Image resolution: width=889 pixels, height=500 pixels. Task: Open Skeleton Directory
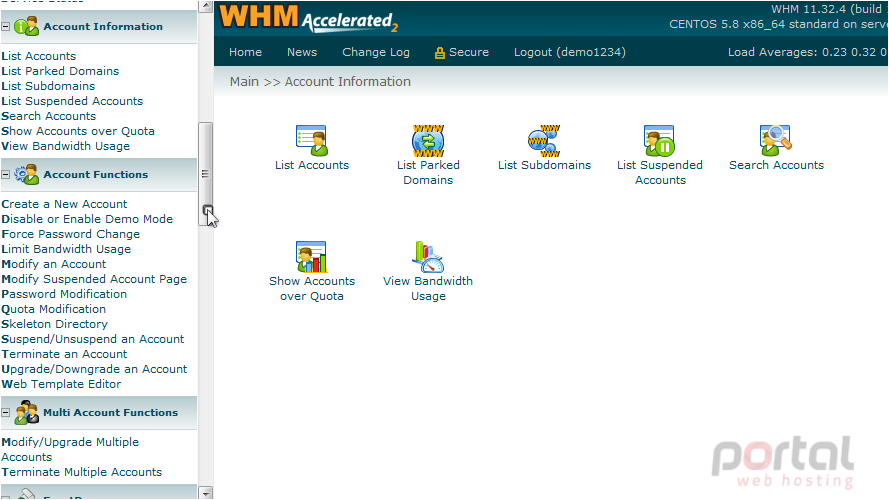[x=54, y=324]
